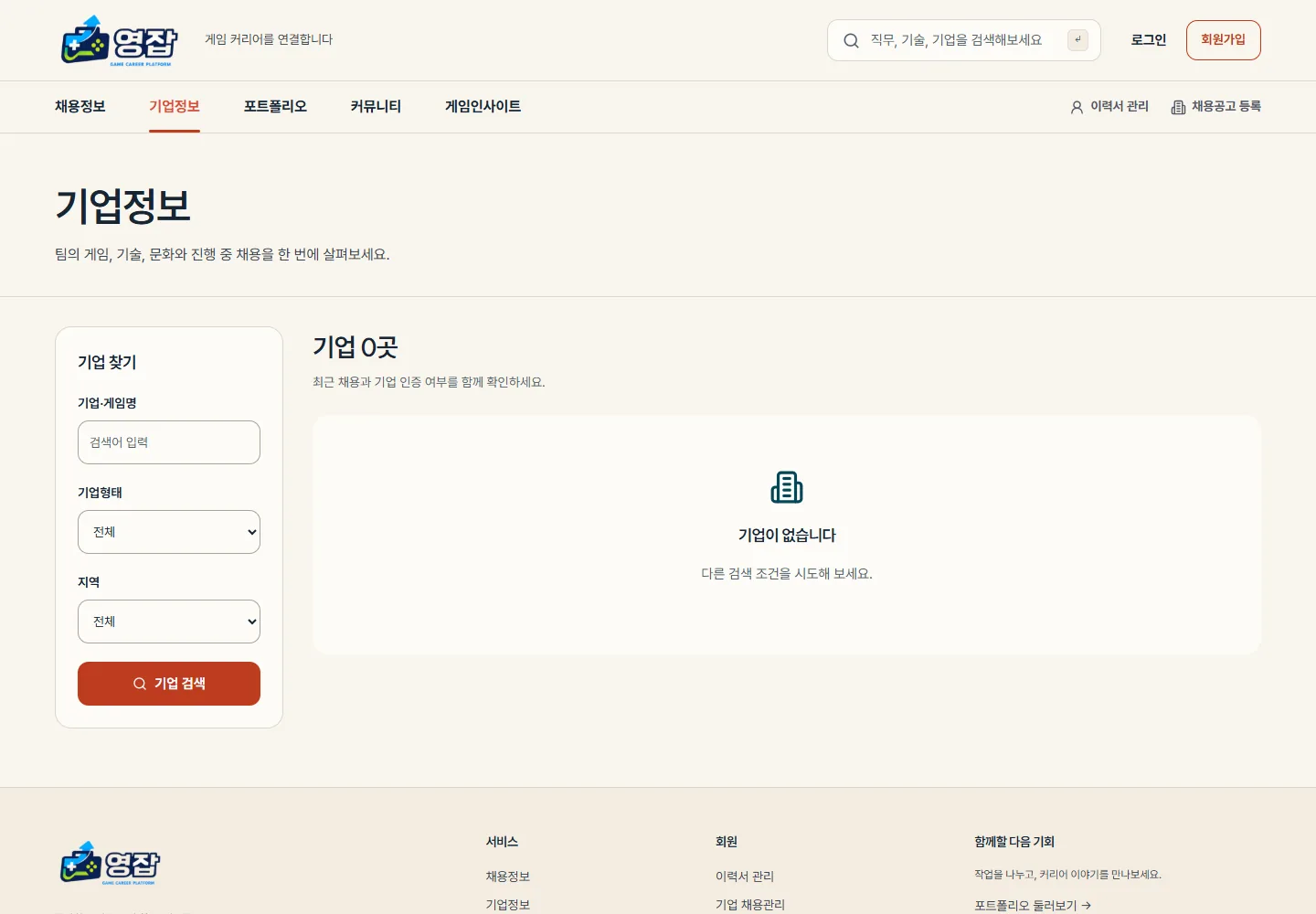Open the 채용정보 menu
The height and width of the screenshot is (914, 1316).
click(x=80, y=107)
